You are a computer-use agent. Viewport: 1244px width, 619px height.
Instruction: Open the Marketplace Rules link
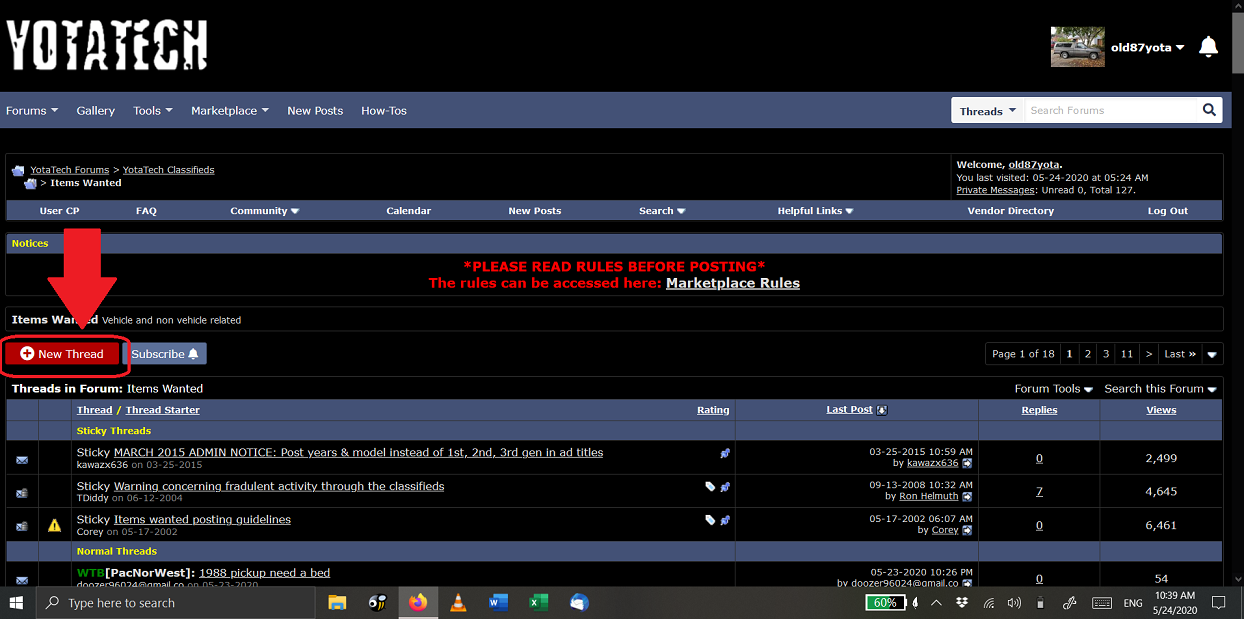[x=732, y=283]
